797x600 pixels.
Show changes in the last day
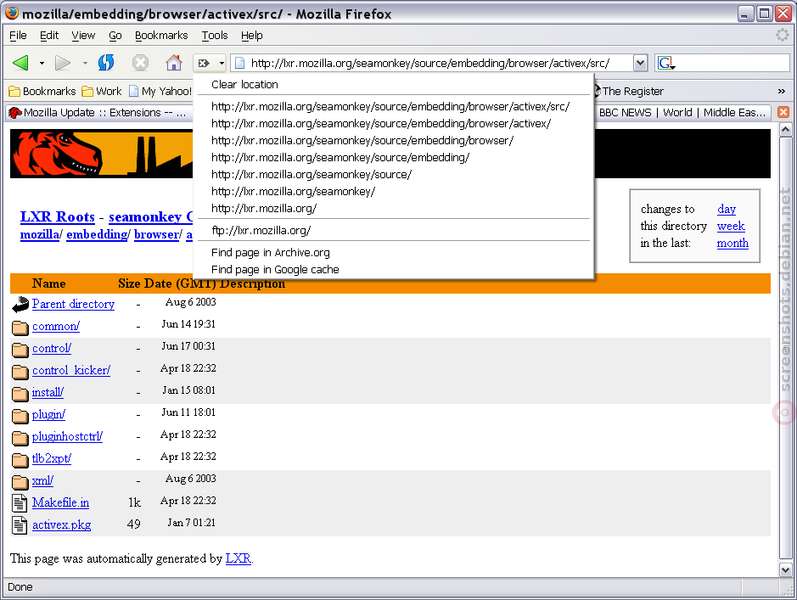[726, 209]
